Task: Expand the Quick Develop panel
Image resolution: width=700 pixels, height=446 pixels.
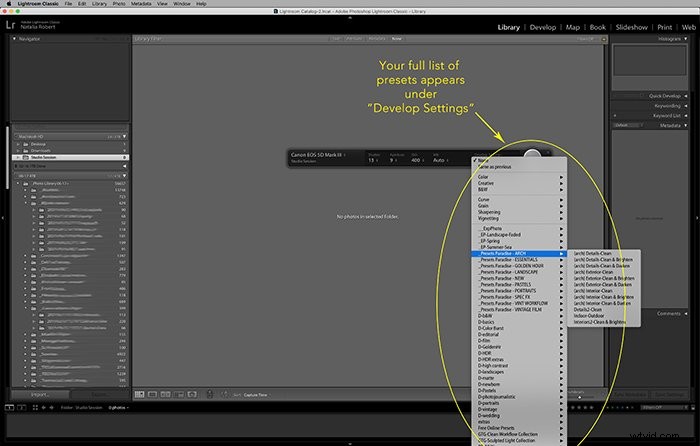Action: point(686,96)
